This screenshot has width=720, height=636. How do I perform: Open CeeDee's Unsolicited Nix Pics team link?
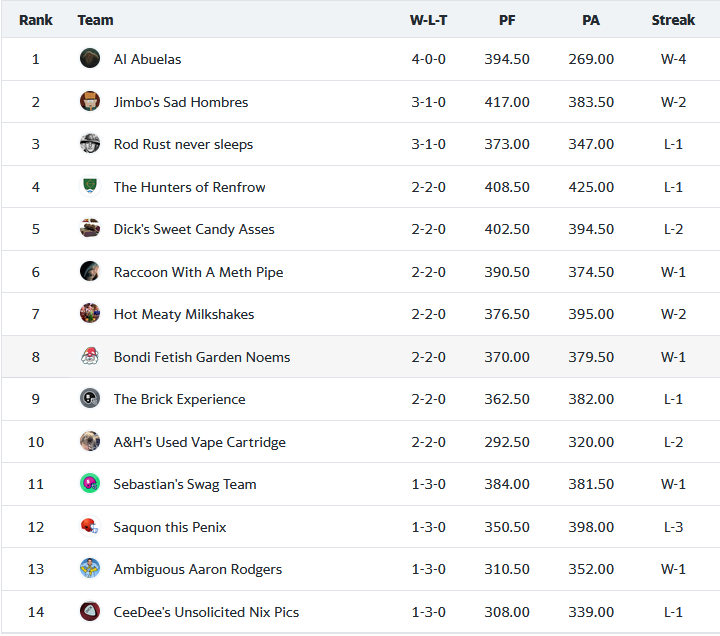tap(206, 612)
